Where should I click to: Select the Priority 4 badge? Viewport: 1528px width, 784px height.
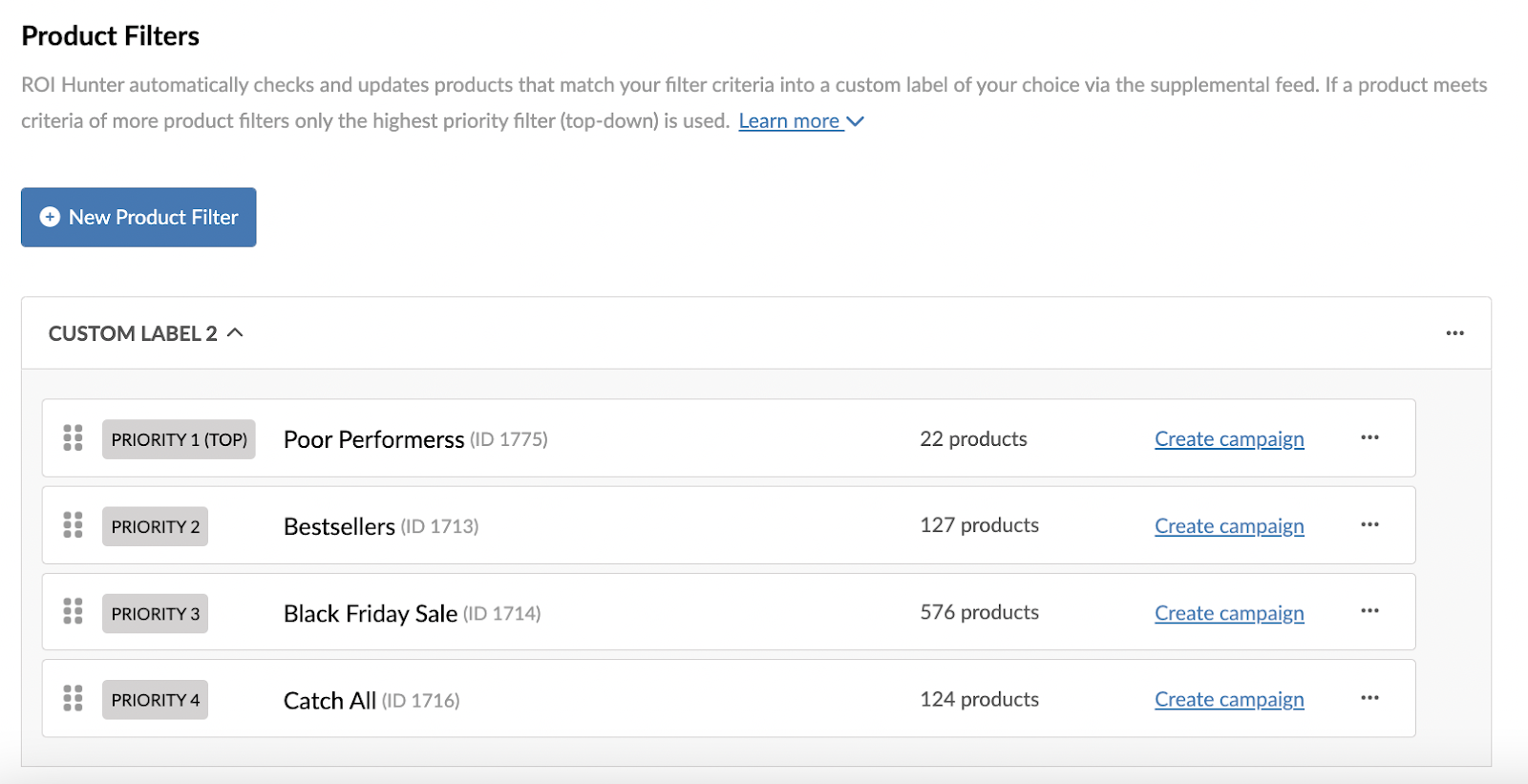coord(155,700)
